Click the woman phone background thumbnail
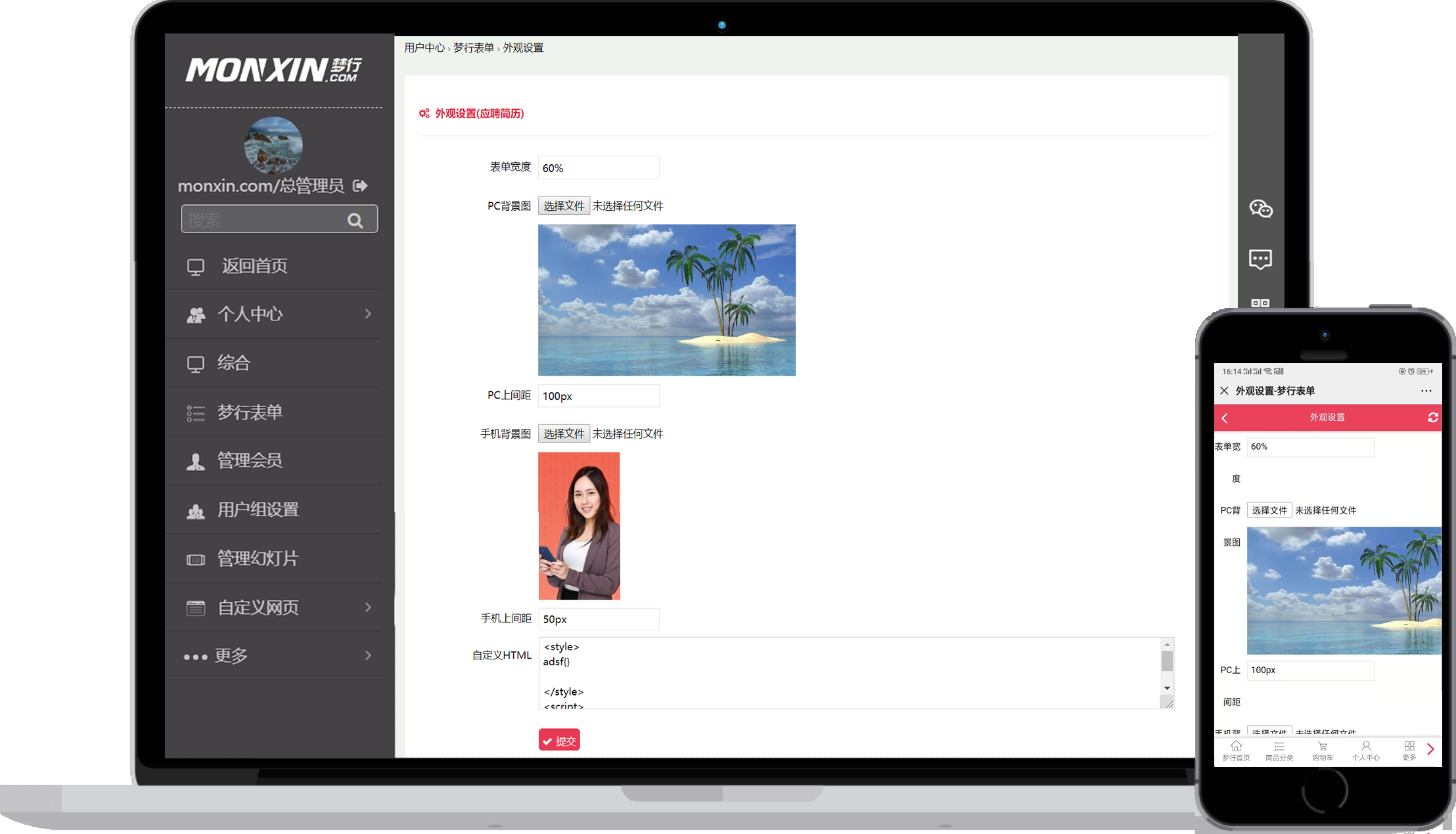The image size is (1456, 834). click(x=579, y=526)
